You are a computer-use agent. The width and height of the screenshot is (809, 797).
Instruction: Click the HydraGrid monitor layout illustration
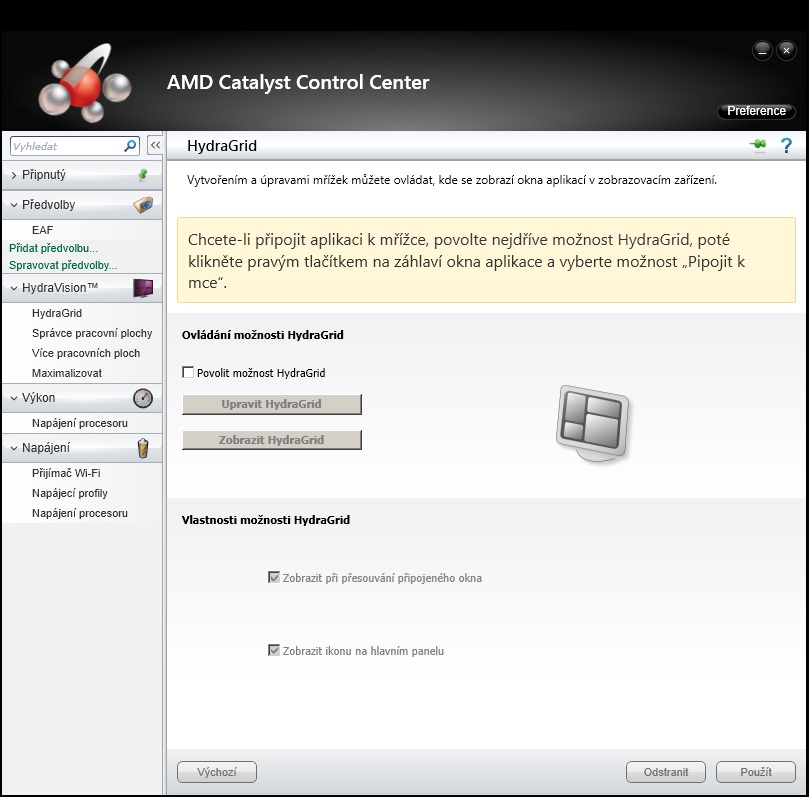pyautogui.click(x=593, y=423)
